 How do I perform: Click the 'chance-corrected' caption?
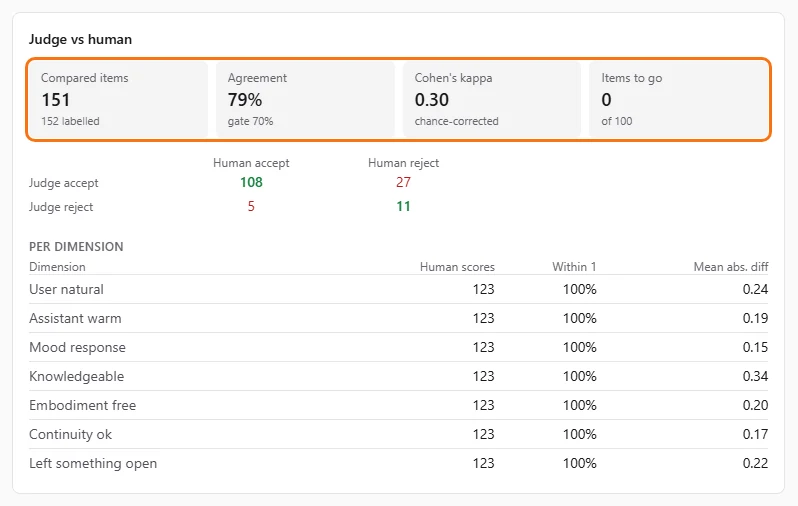point(457,121)
